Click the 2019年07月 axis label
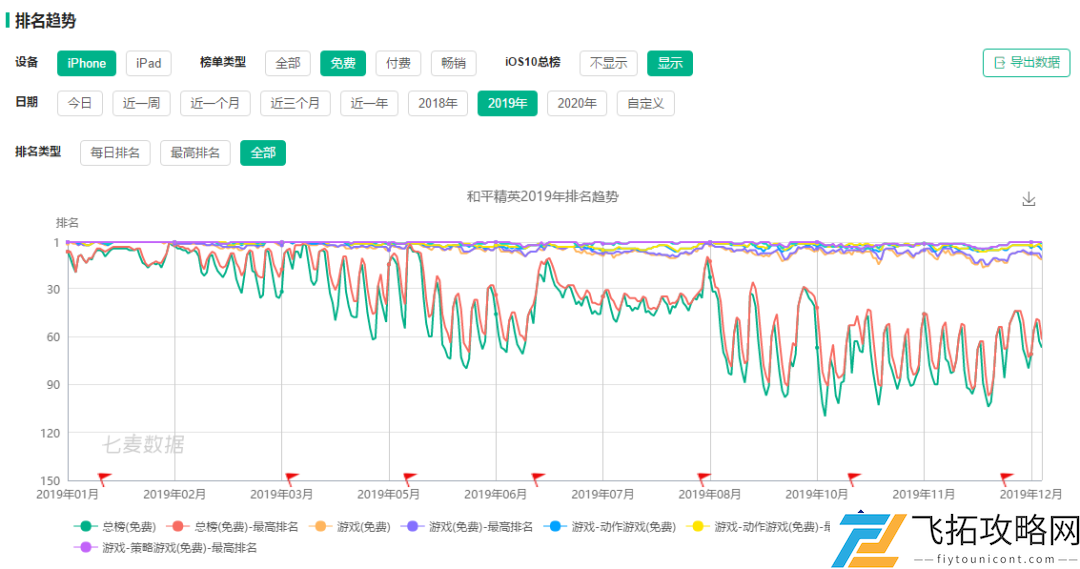The width and height of the screenshot is (1080, 569). pyautogui.click(x=603, y=495)
